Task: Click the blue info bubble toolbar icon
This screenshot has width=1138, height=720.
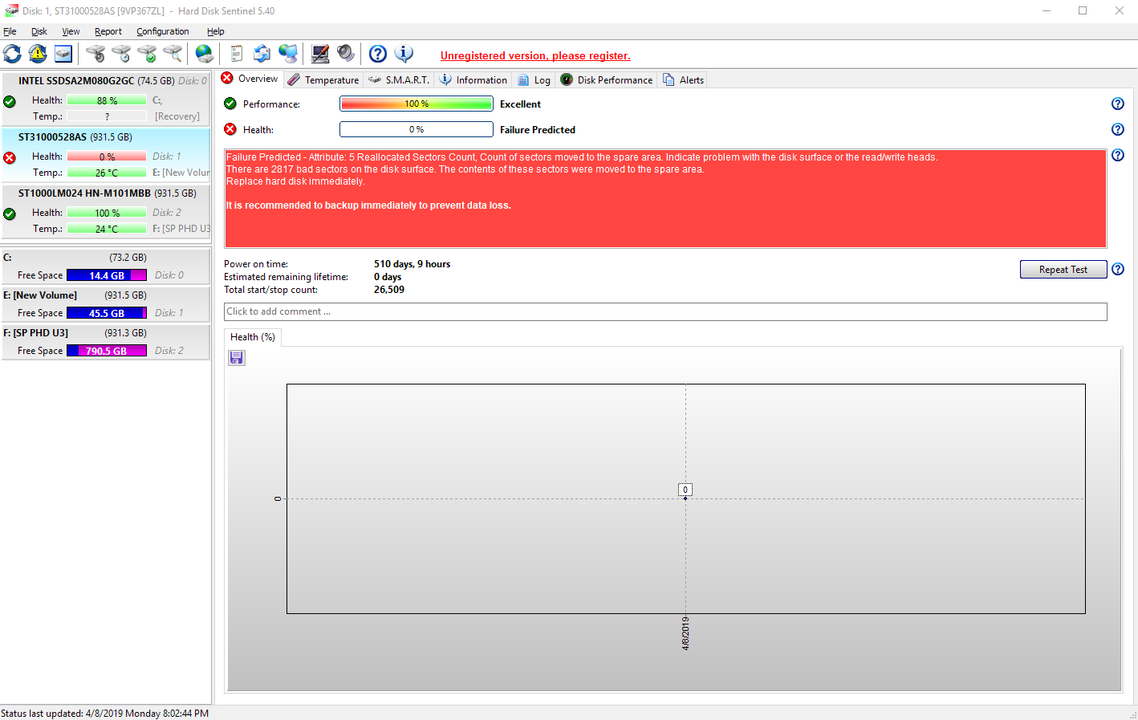Action: 404,54
